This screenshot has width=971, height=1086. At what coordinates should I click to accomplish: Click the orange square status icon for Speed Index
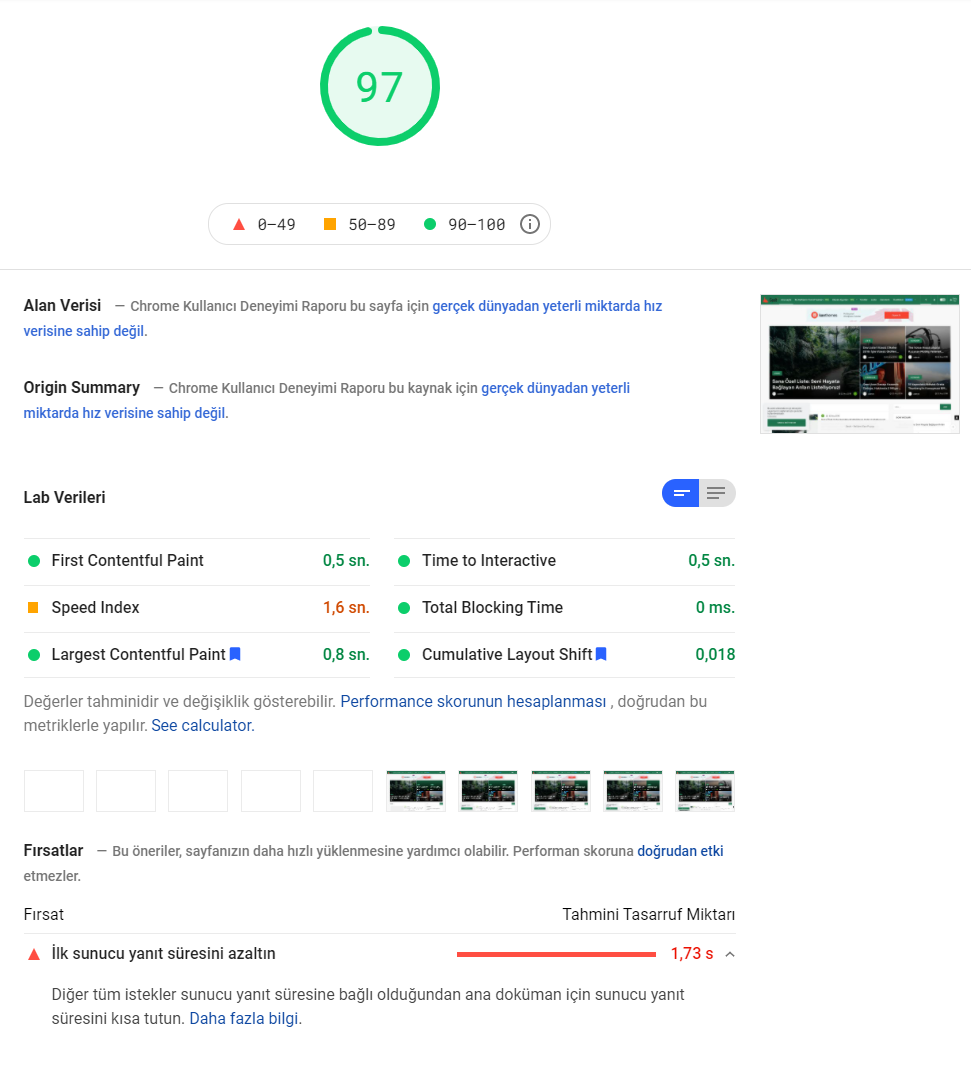pyautogui.click(x=33, y=607)
